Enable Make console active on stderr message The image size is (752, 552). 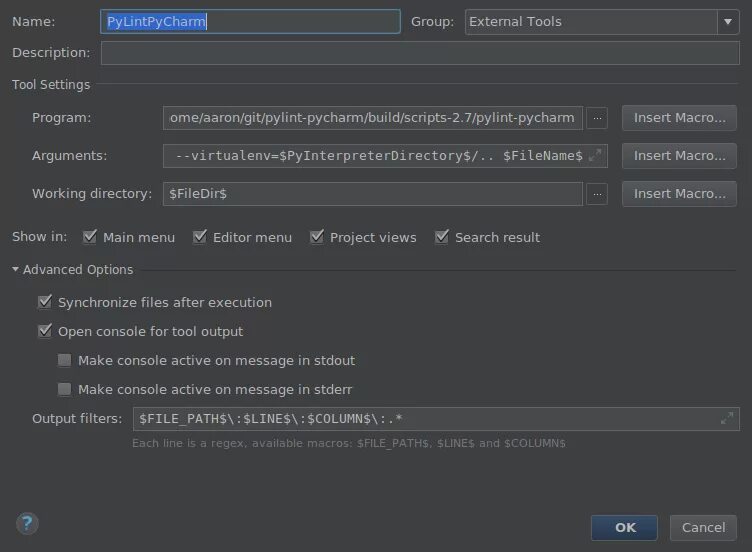click(64, 389)
